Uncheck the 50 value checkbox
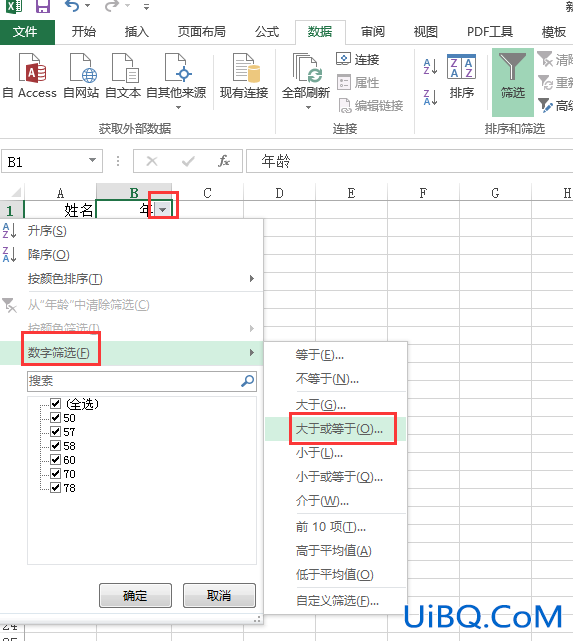The height and width of the screenshot is (641, 573). pos(56,418)
